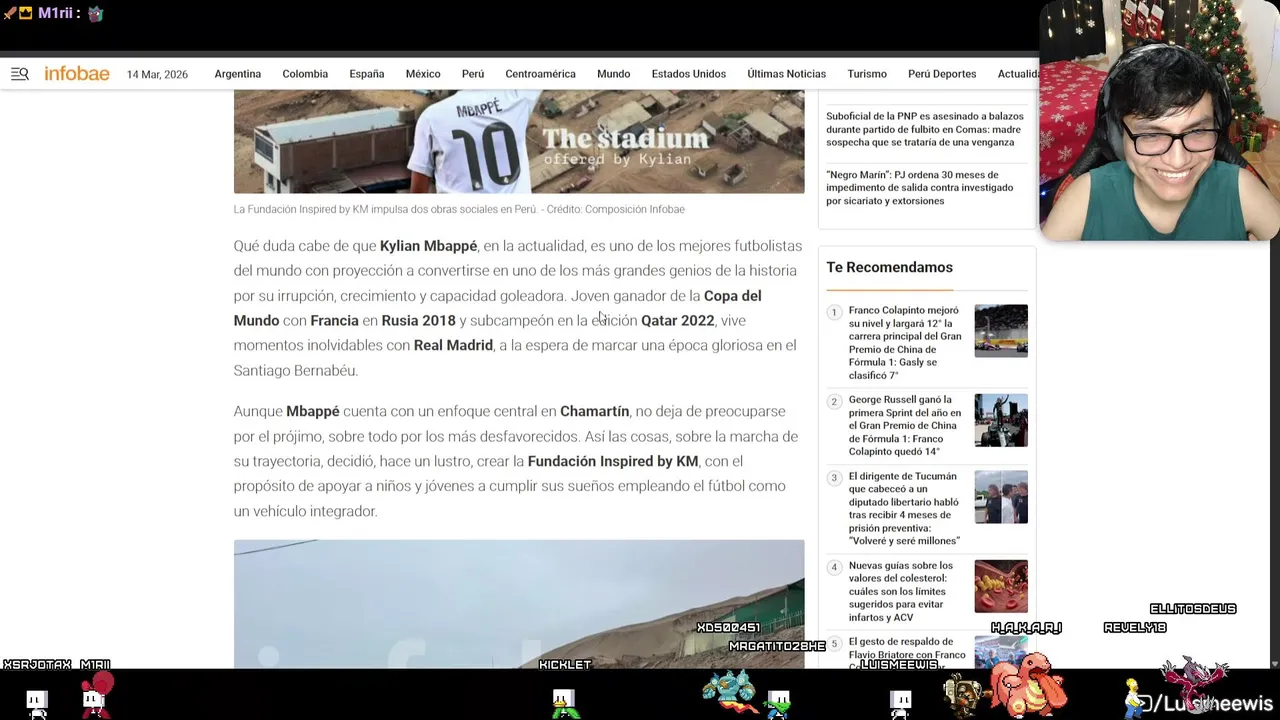Click the Real Madrid link
Screen dimensions: 1280x720
tap(453, 346)
